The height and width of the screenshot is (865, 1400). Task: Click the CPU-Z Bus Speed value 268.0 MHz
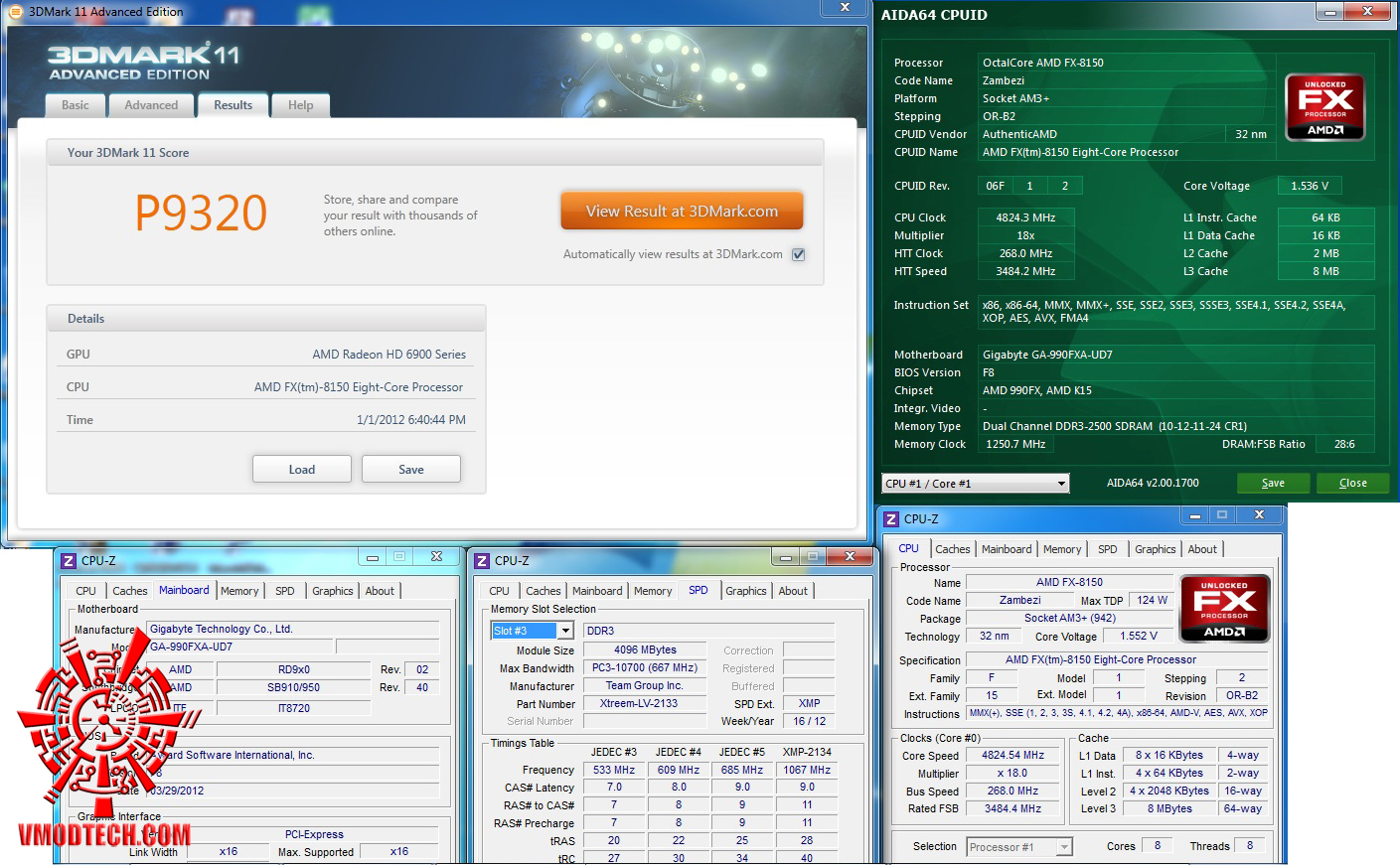point(1013,792)
